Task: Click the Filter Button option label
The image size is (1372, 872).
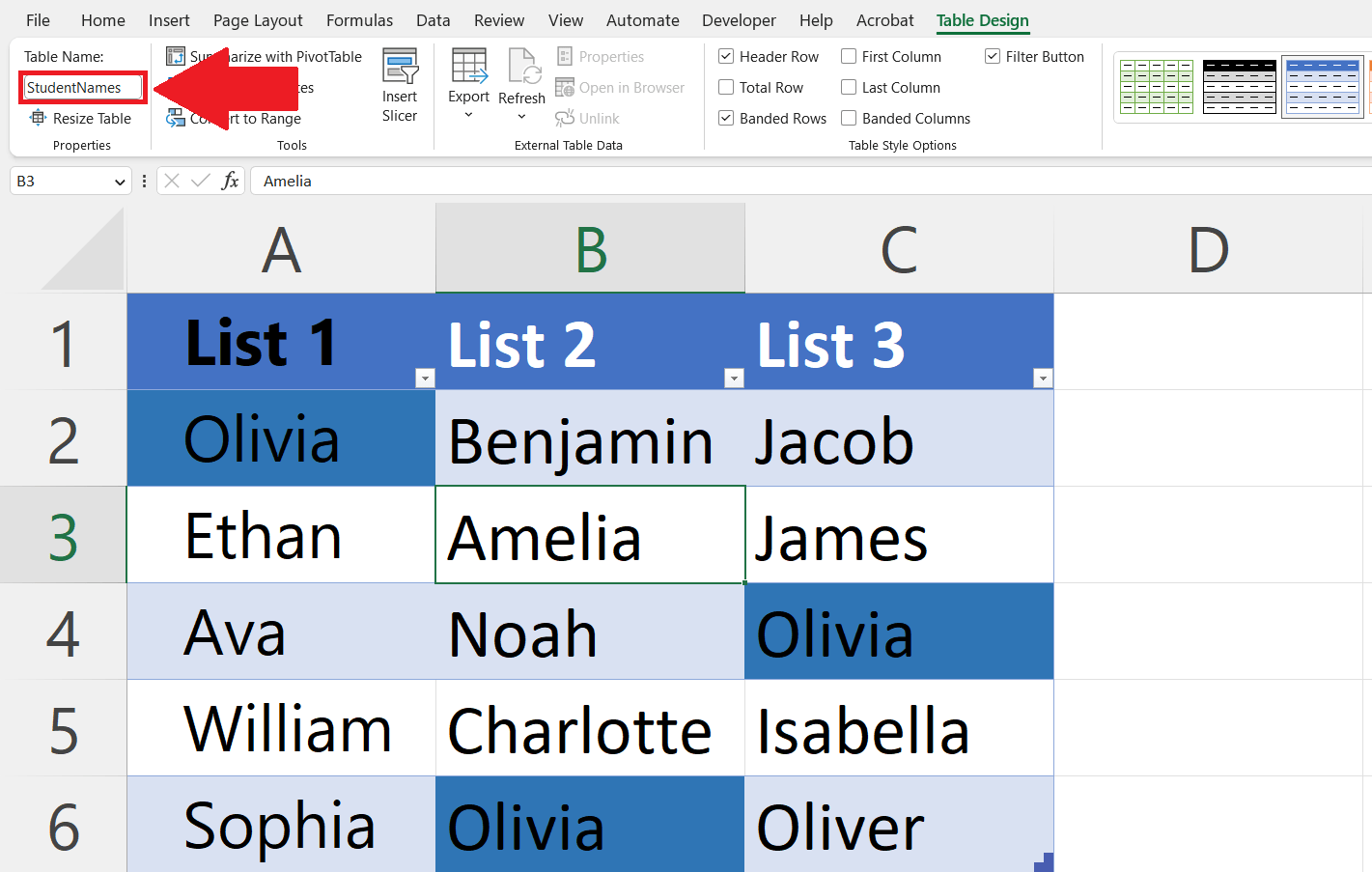Action: click(x=1044, y=56)
